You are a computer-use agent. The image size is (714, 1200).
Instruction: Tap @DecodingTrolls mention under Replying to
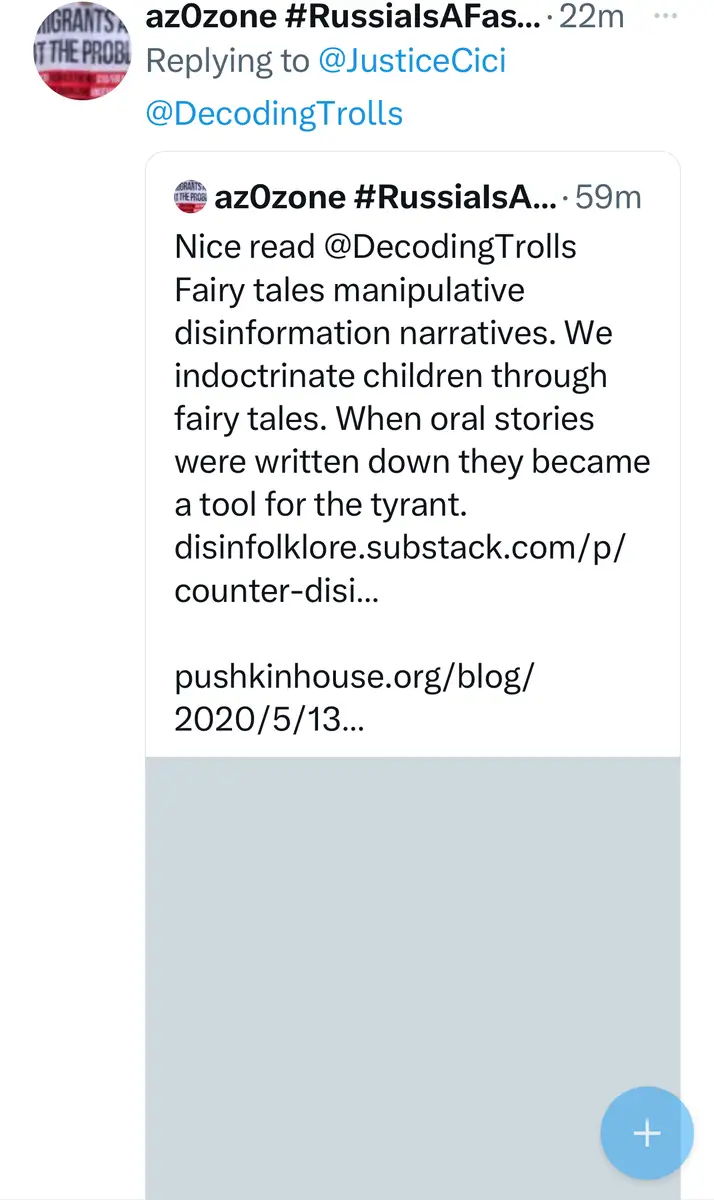(274, 113)
